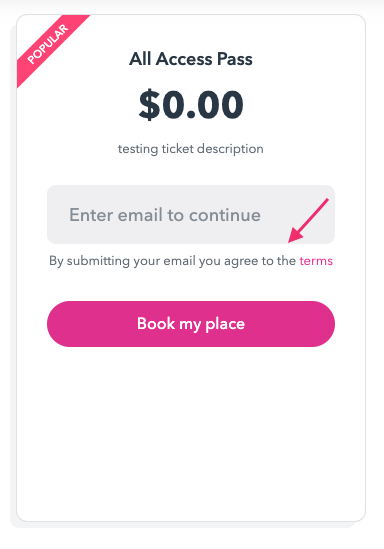
Task: Click the pink arrow pointing at terms
Action: coord(308,220)
